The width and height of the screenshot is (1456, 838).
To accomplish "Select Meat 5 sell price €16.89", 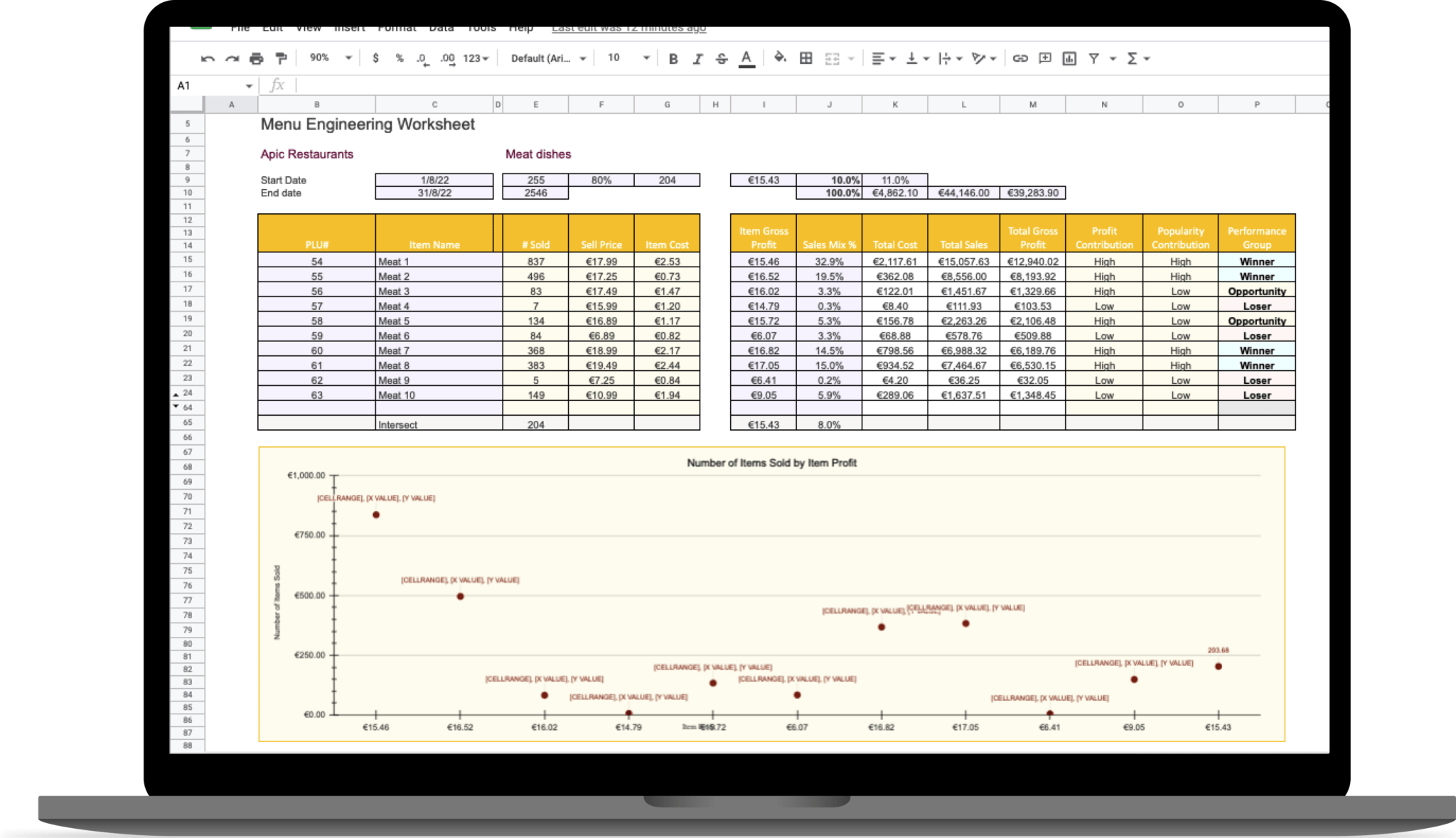I will pyautogui.click(x=601, y=321).
